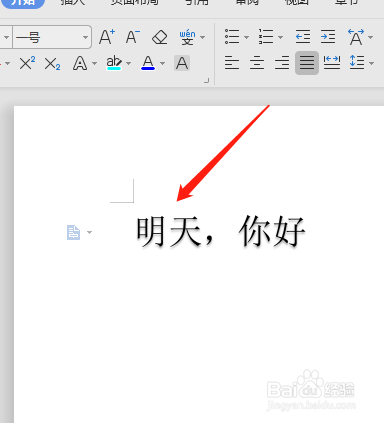Insert a bulleted list
384x423 pixels.
232,37
